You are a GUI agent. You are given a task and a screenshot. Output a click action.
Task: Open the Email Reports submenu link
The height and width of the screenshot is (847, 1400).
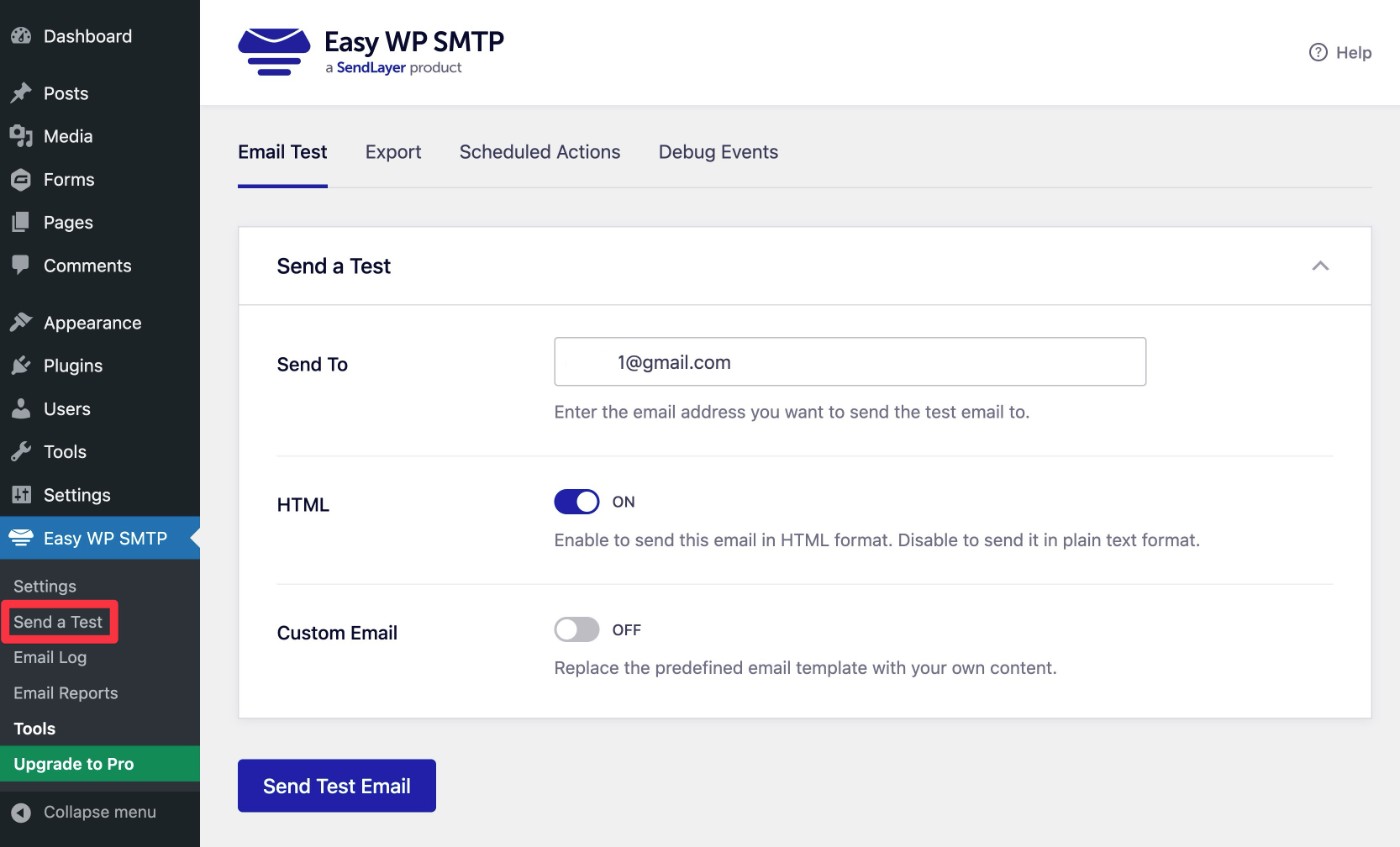pos(66,693)
